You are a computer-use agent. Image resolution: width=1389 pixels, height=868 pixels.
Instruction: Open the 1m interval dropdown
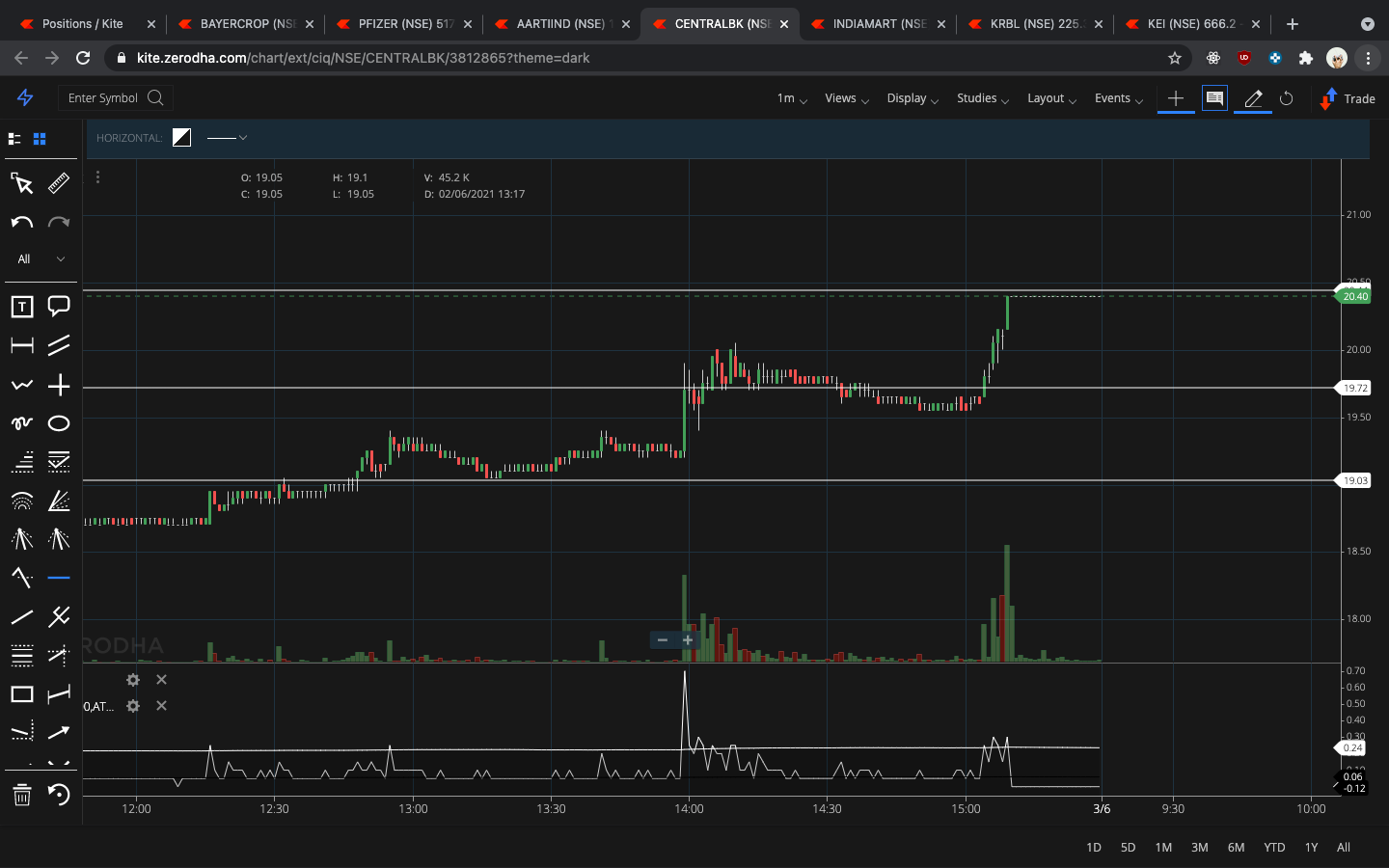pyautogui.click(x=789, y=98)
